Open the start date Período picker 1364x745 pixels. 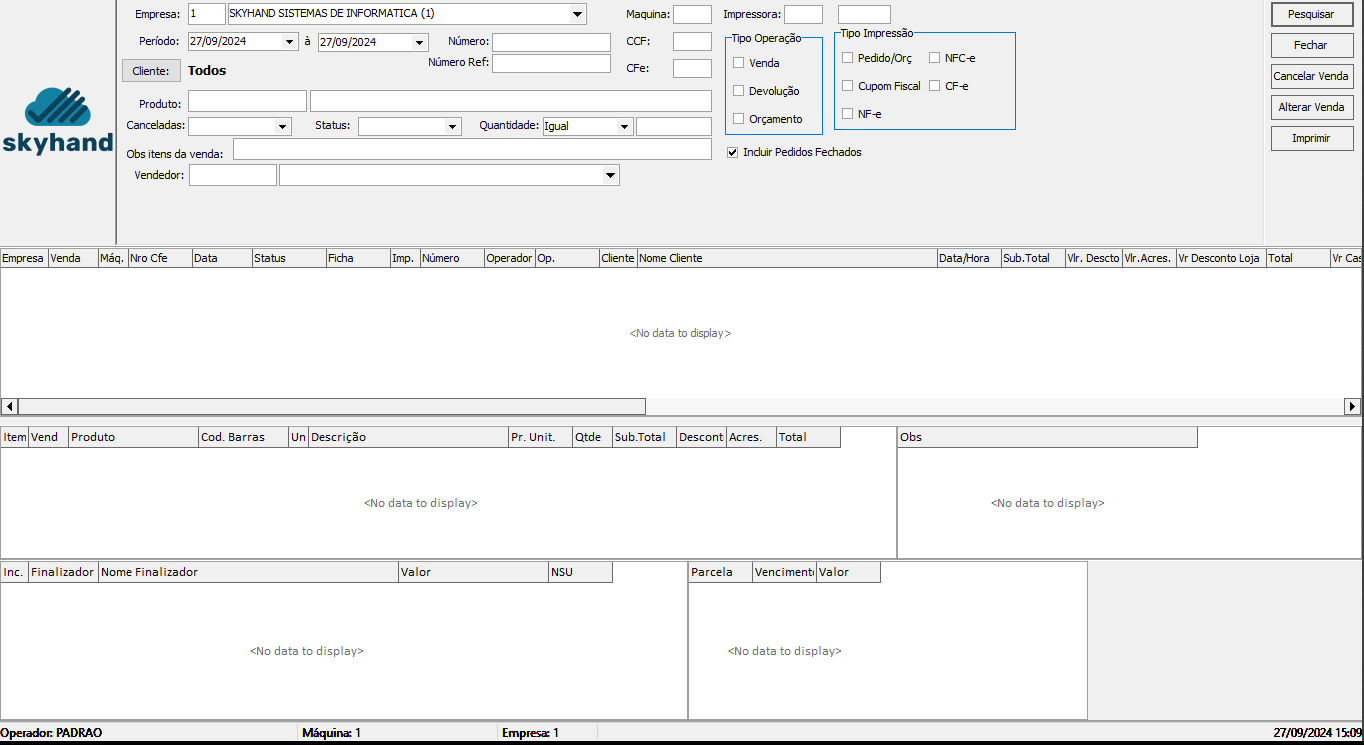click(290, 42)
